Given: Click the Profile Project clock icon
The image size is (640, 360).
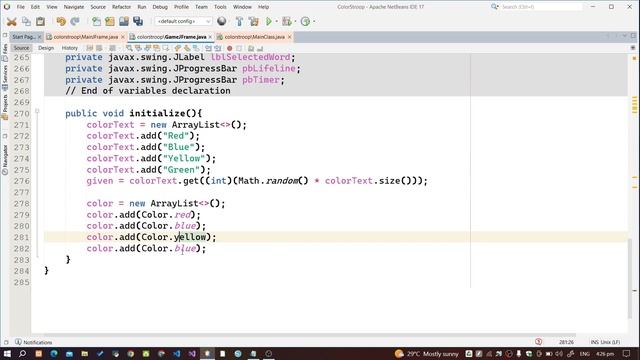Looking at the screenshot, I should (x=305, y=21).
